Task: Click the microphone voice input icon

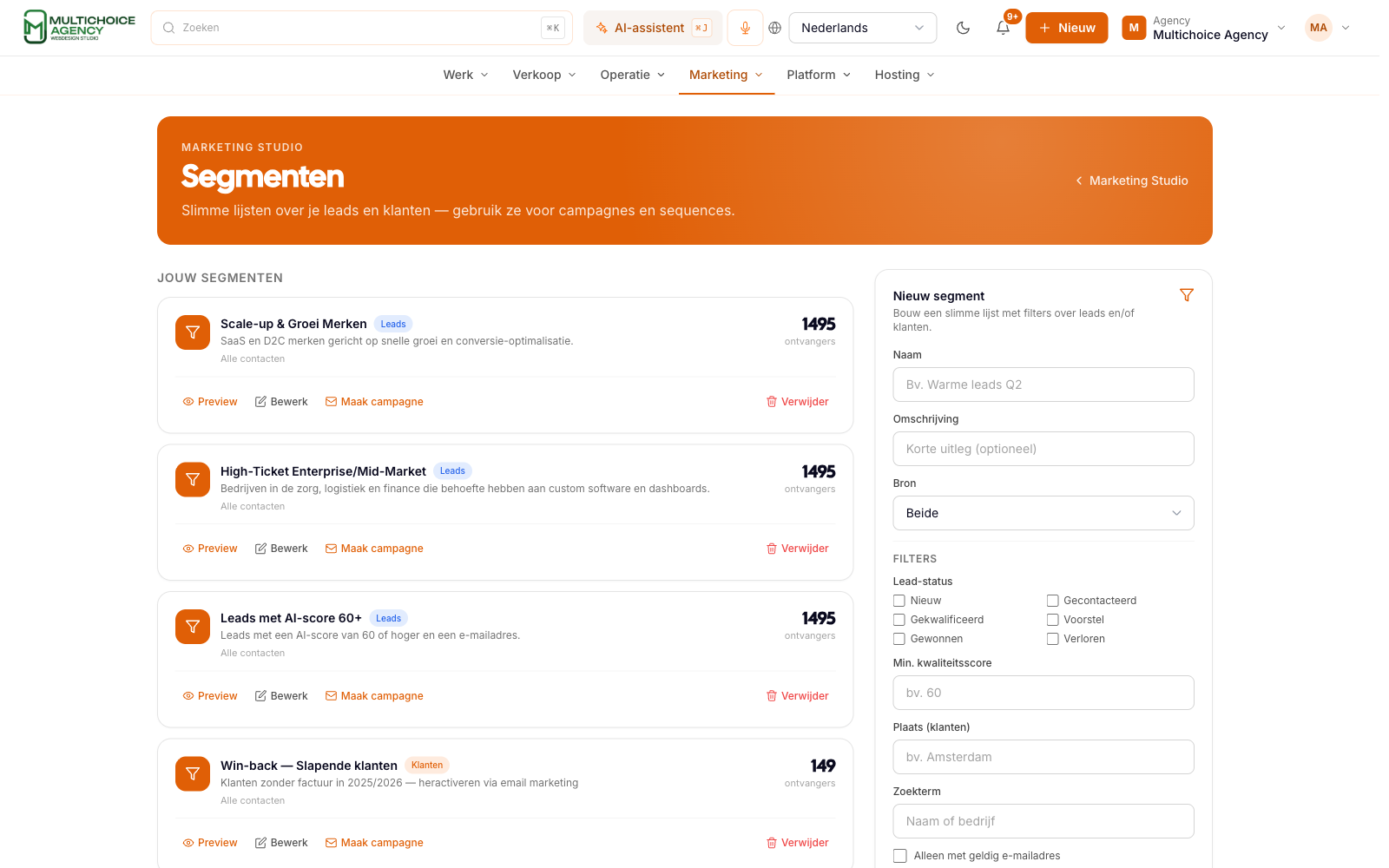Action: 745,28
